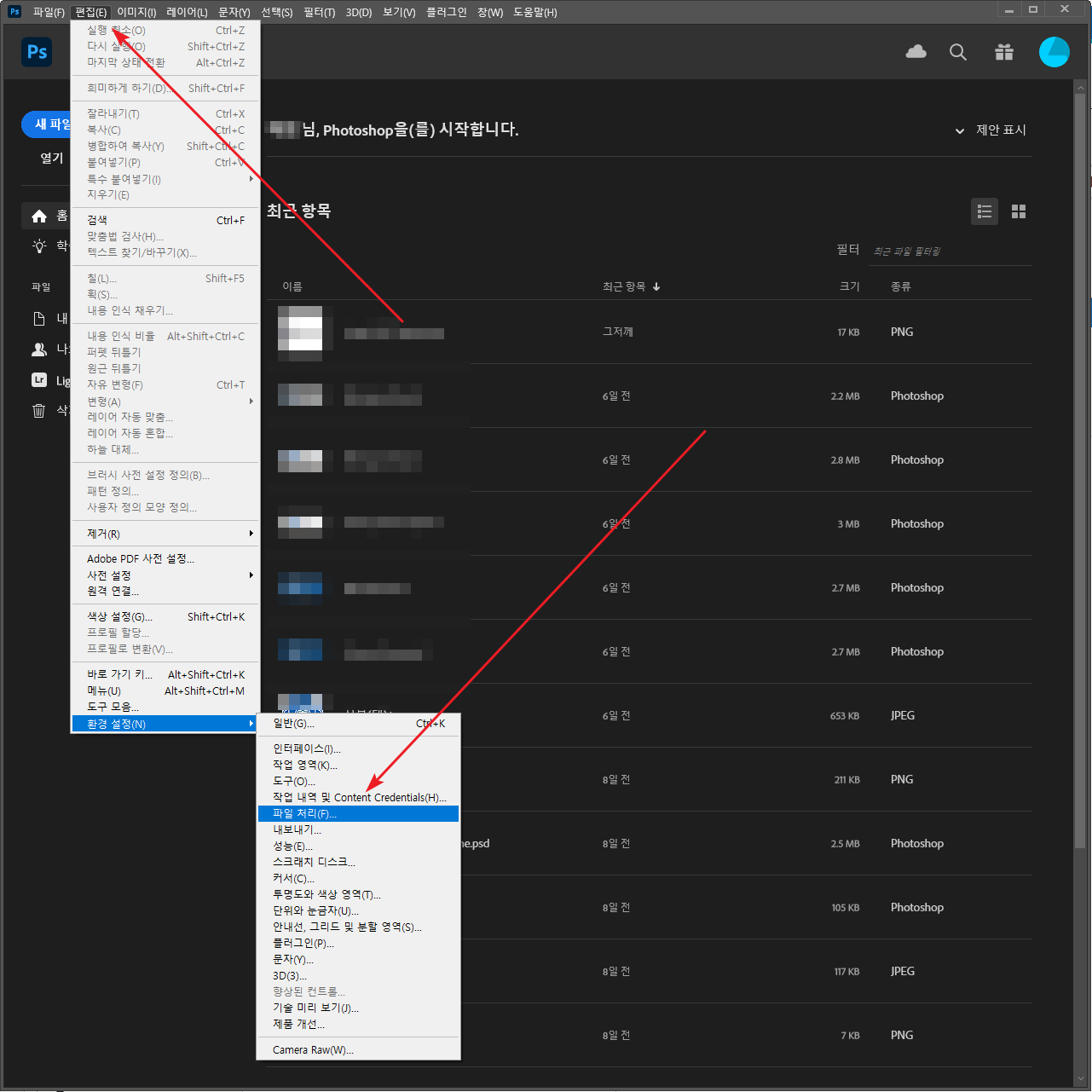Click the shared people icon in sidebar
Screen dimensions: 1092x1092
click(39, 350)
